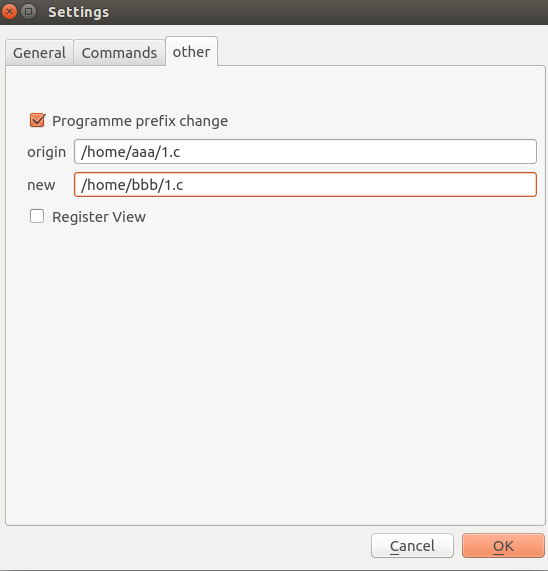This screenshot has height=571, width=548.
Task: Click the Register View label text
Action: [x=99, y=217]
